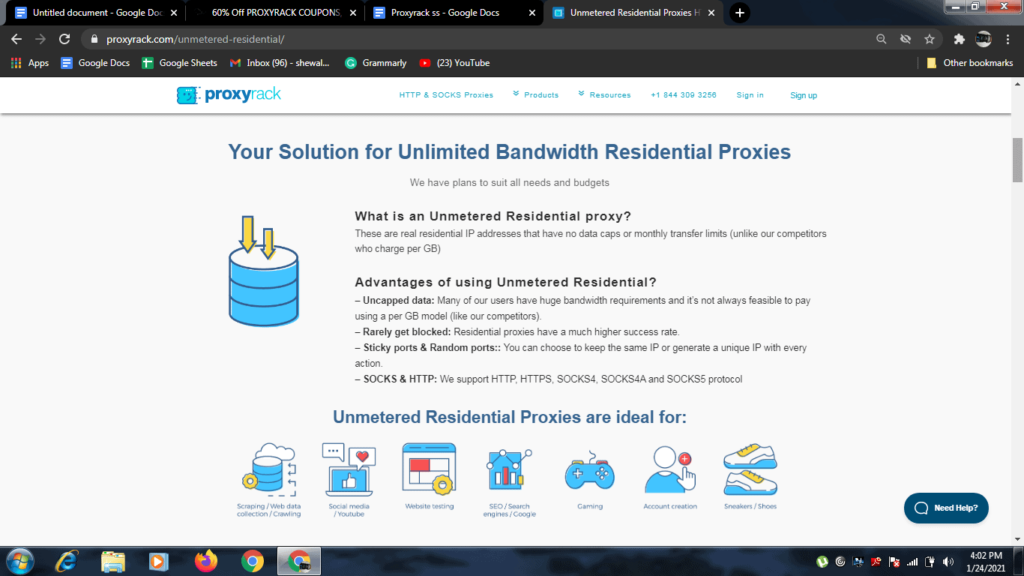Close the 60% Off PROXYRACK COUPONS tab

353,12
